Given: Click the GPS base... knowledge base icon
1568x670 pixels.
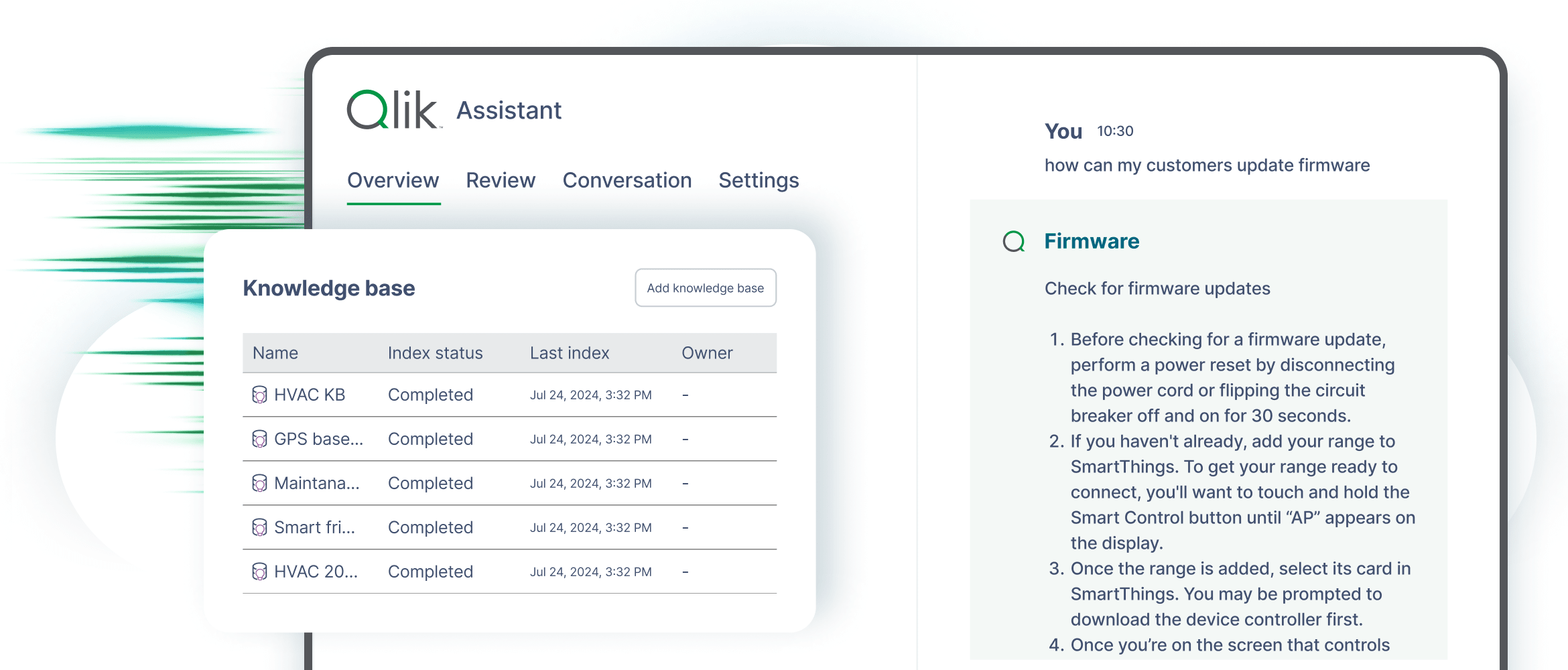Looking at the screenshot, I should (259, 440).
